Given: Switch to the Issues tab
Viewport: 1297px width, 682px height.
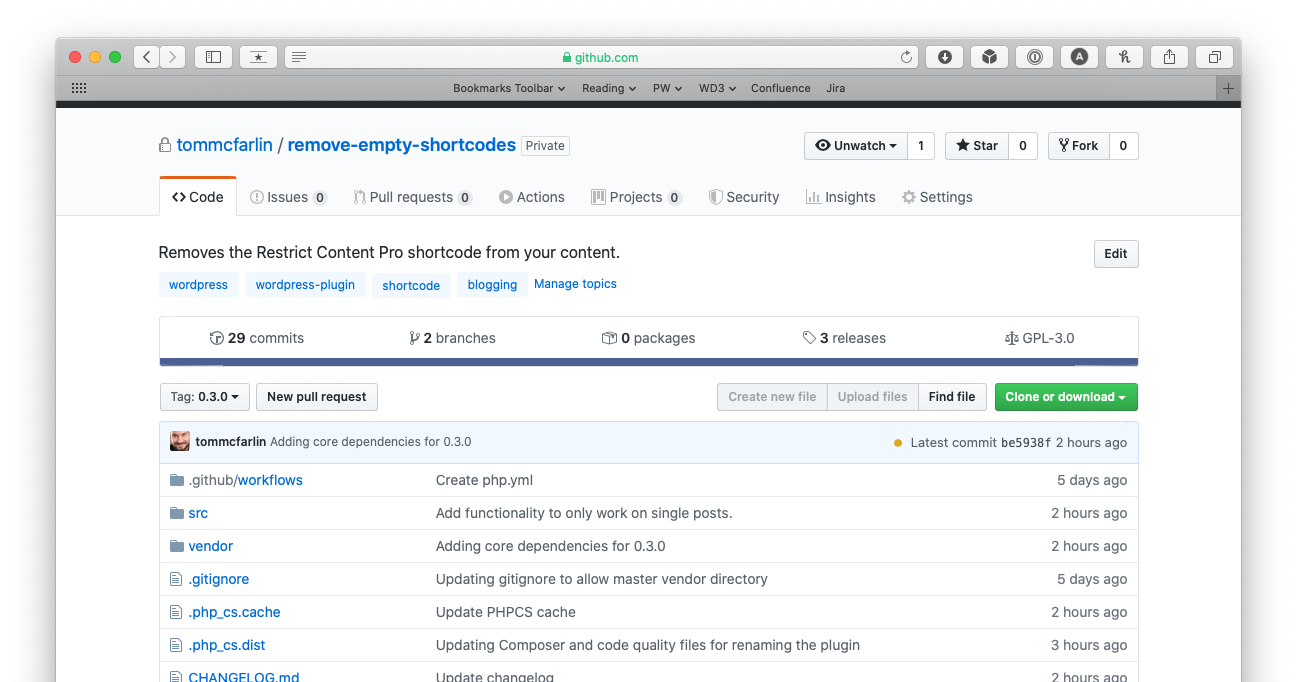Looking at the screenshot, I should pos(288,197).
